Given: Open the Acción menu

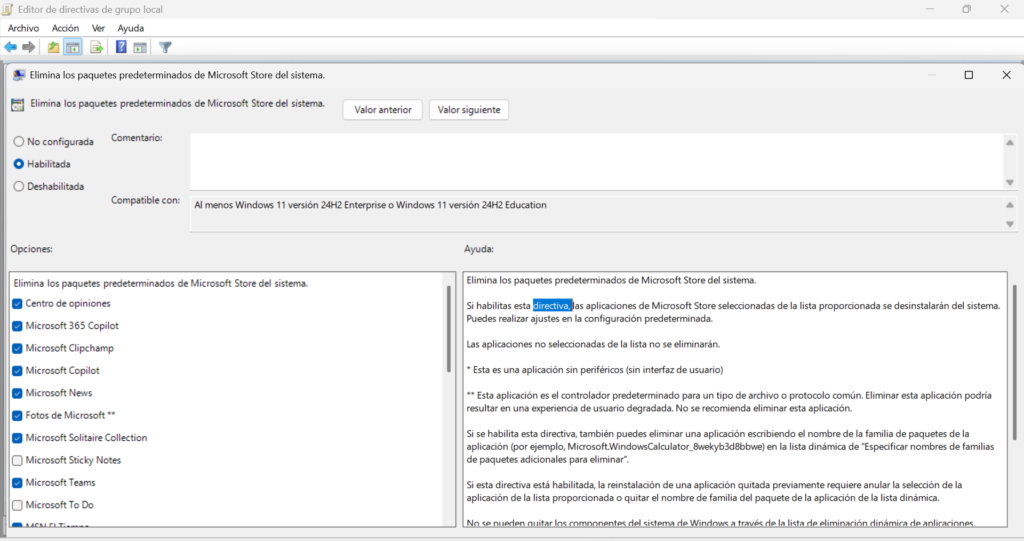Looking at the screenshot, I should [65, 28].
